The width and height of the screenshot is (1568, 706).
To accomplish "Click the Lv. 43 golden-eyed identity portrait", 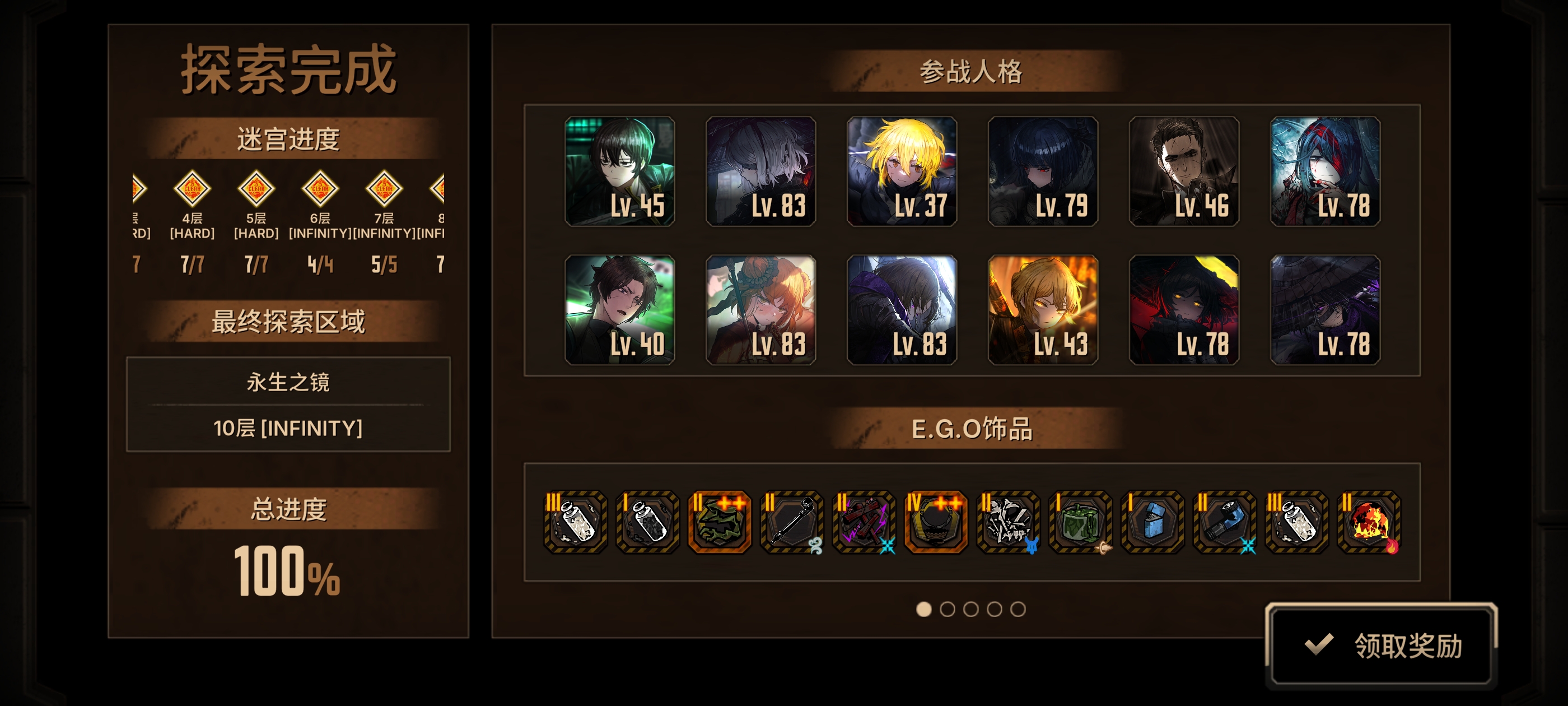I will pyautogui.click(x=1043, y=309).
